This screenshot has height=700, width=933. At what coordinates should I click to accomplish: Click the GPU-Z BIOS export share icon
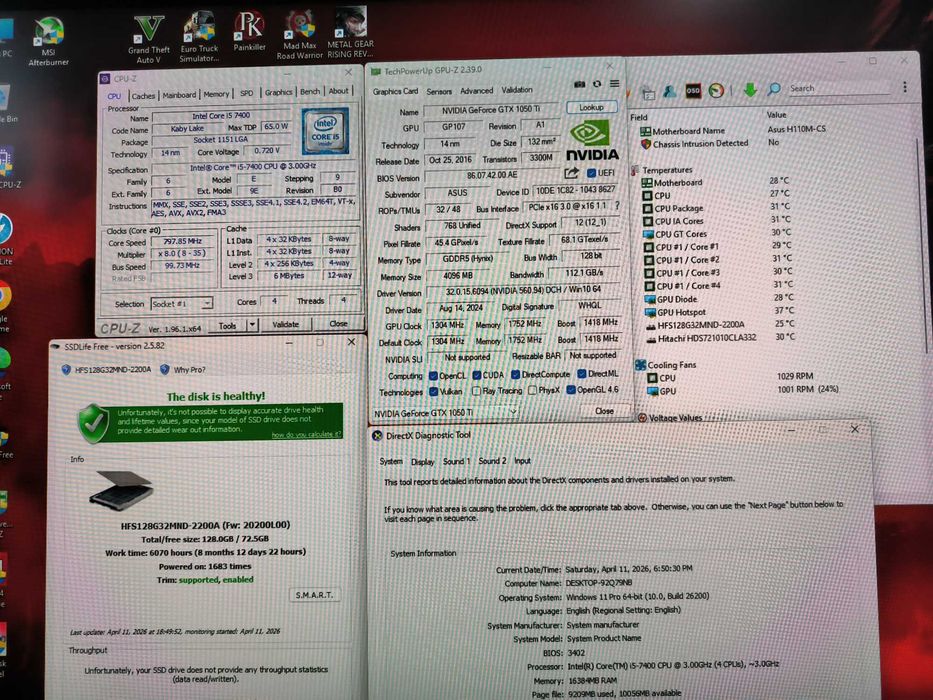pyautogui.click(x=571, y=173)
